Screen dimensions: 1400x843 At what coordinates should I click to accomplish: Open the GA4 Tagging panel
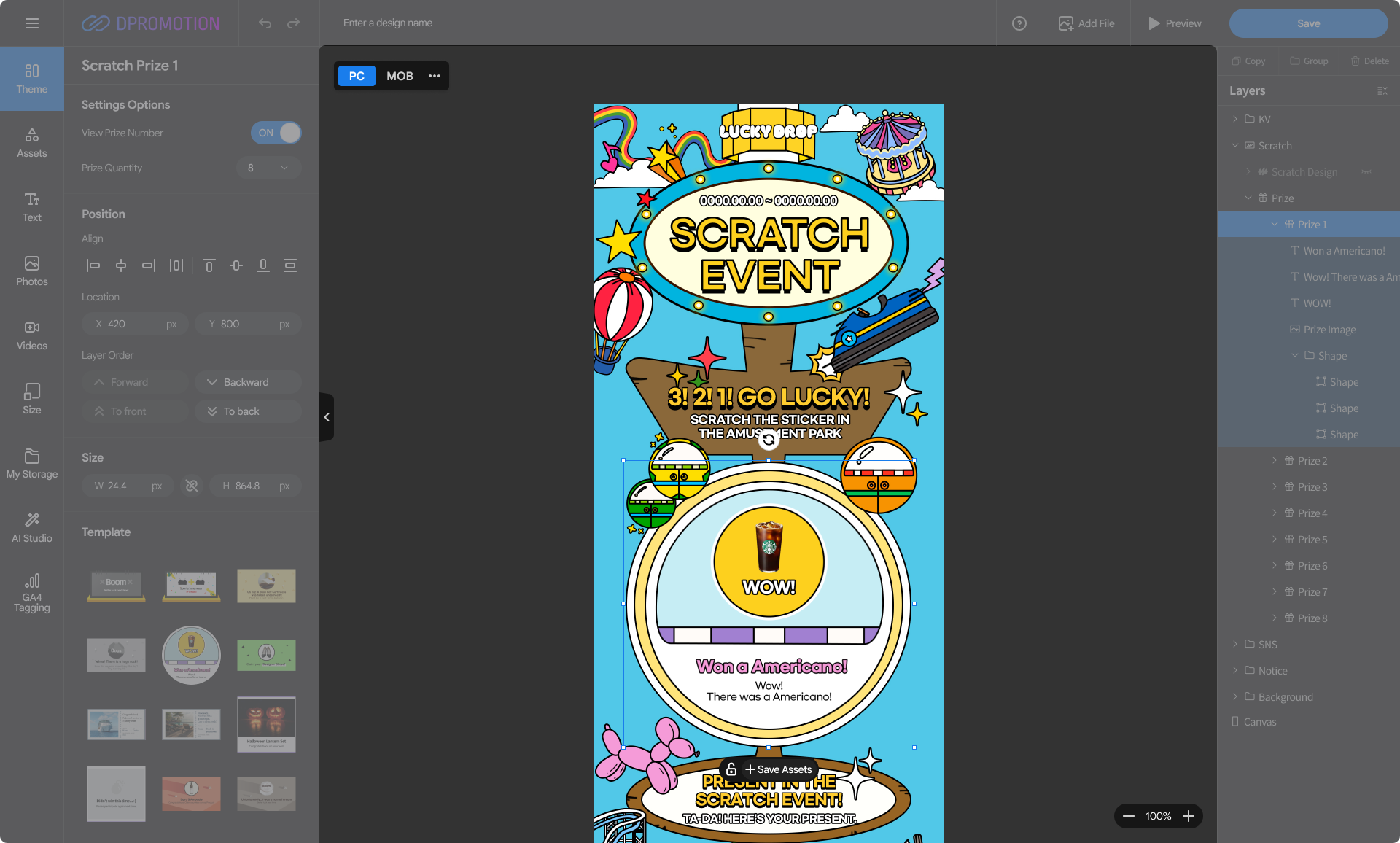tap(32, 592)
